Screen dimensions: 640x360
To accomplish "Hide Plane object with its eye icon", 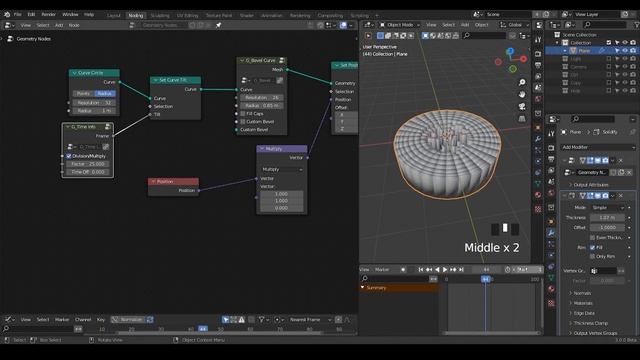I will [625, 51].
